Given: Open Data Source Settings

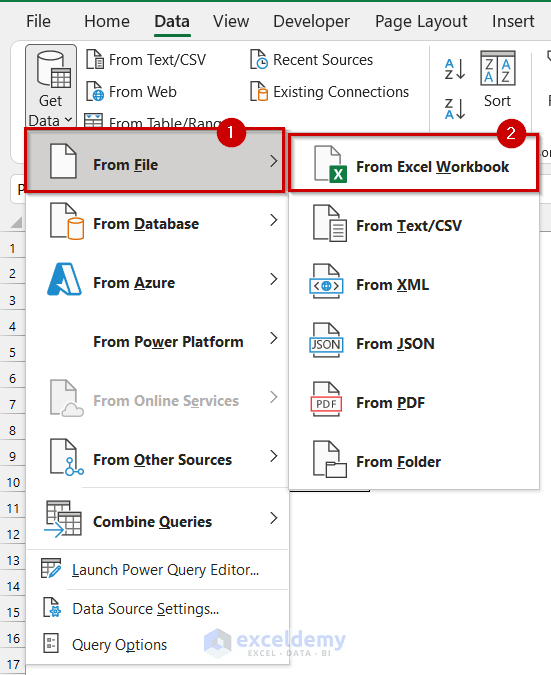Looking at the screenshot, I should (157, 609).
